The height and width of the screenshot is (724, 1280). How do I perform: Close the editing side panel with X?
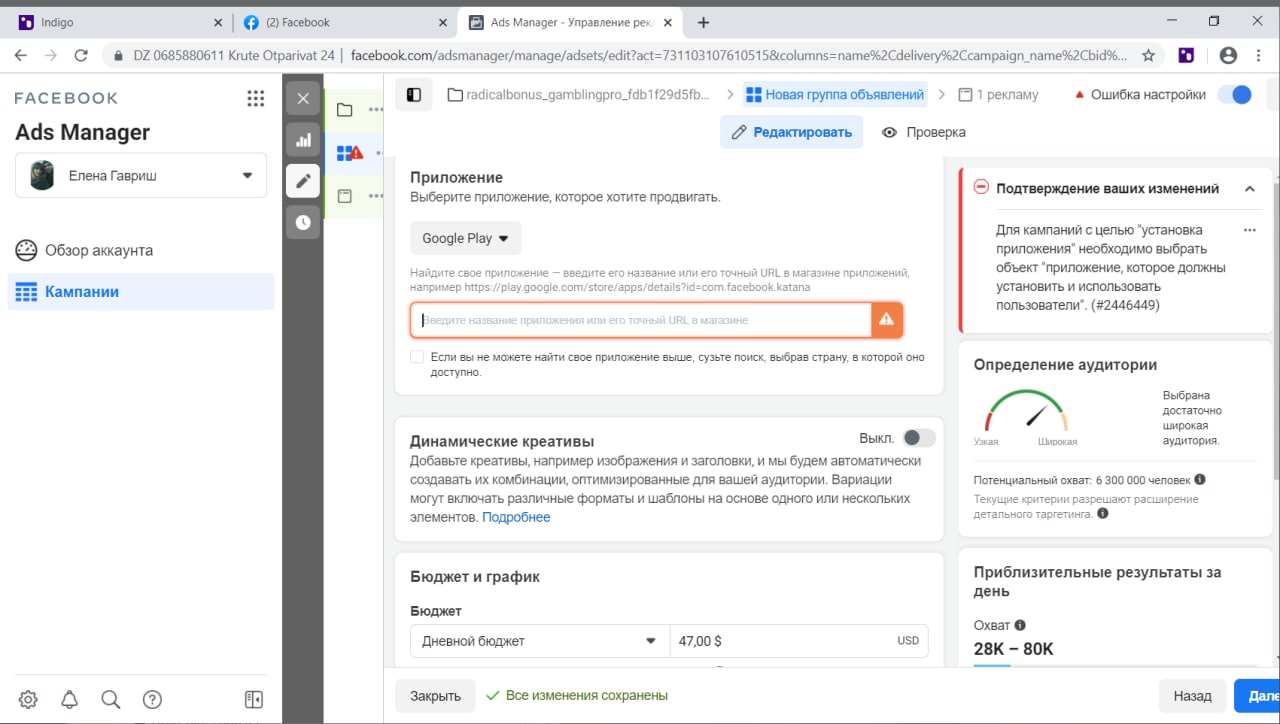pyautogui.click(x=303, y=98)
